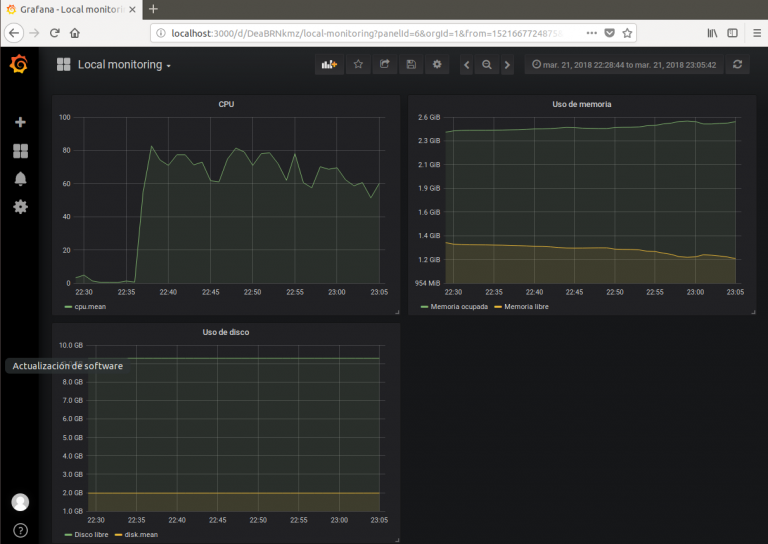The height and width of the screenshot is (544, 768).
Task: Open the Create plus menu in sidebar
Action: point(20,122)
